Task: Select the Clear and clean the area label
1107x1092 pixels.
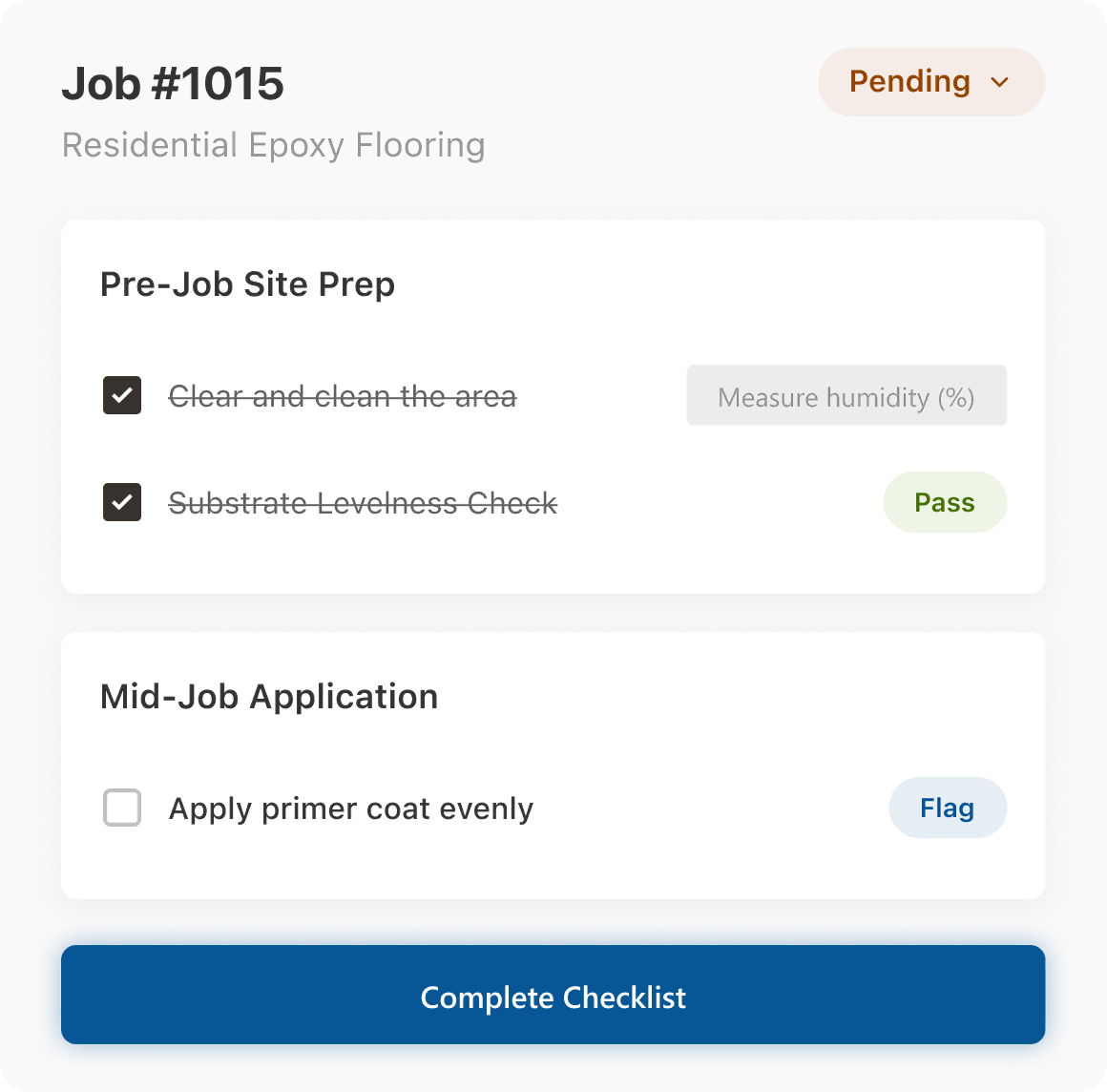Action: (x=343, y=396)
